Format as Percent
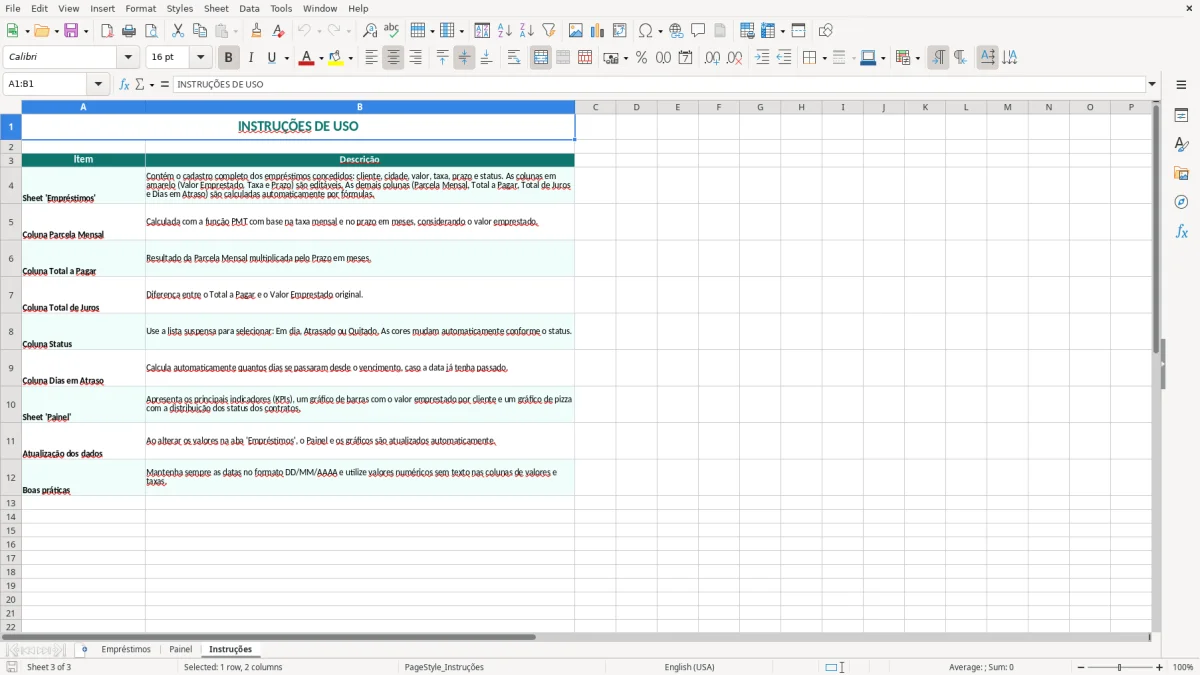 coord(641,58)
